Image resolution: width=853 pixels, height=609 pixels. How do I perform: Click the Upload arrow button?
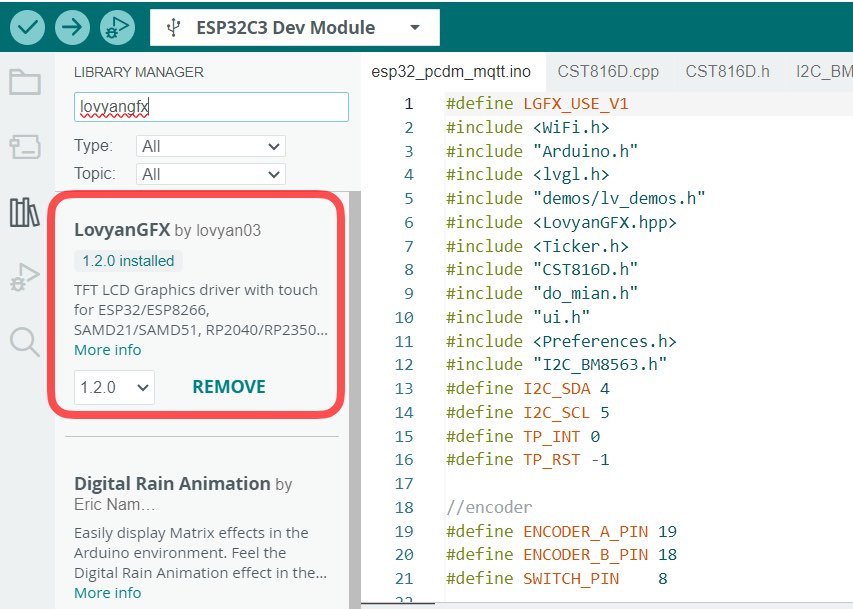(72, 27)
